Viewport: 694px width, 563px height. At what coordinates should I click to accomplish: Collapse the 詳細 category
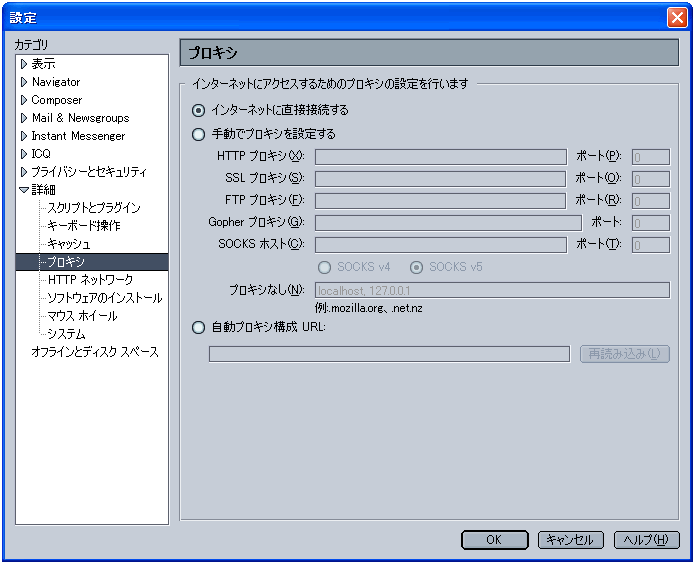(x=24, y=190)
